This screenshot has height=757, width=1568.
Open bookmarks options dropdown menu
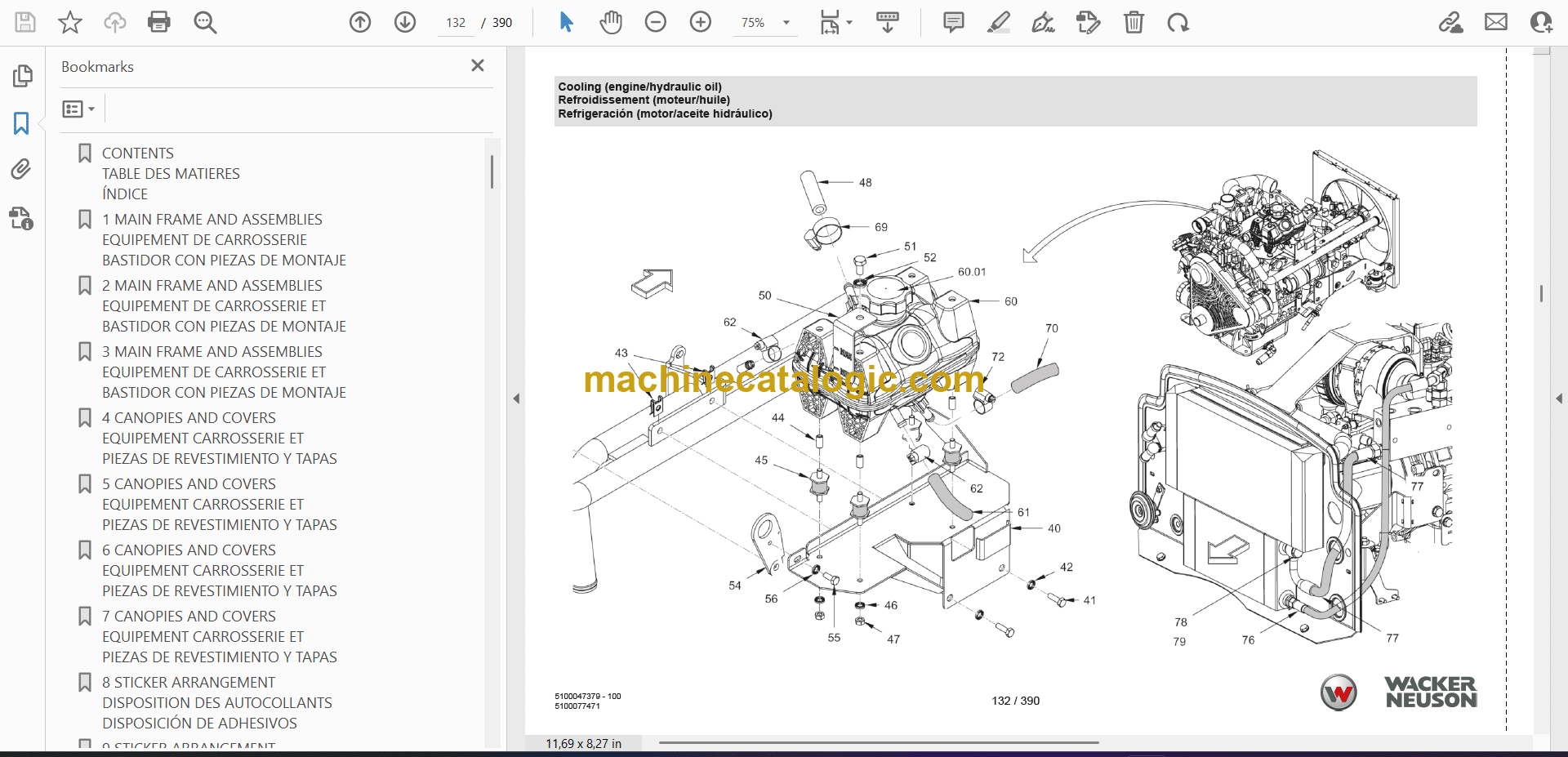point(78,109)
